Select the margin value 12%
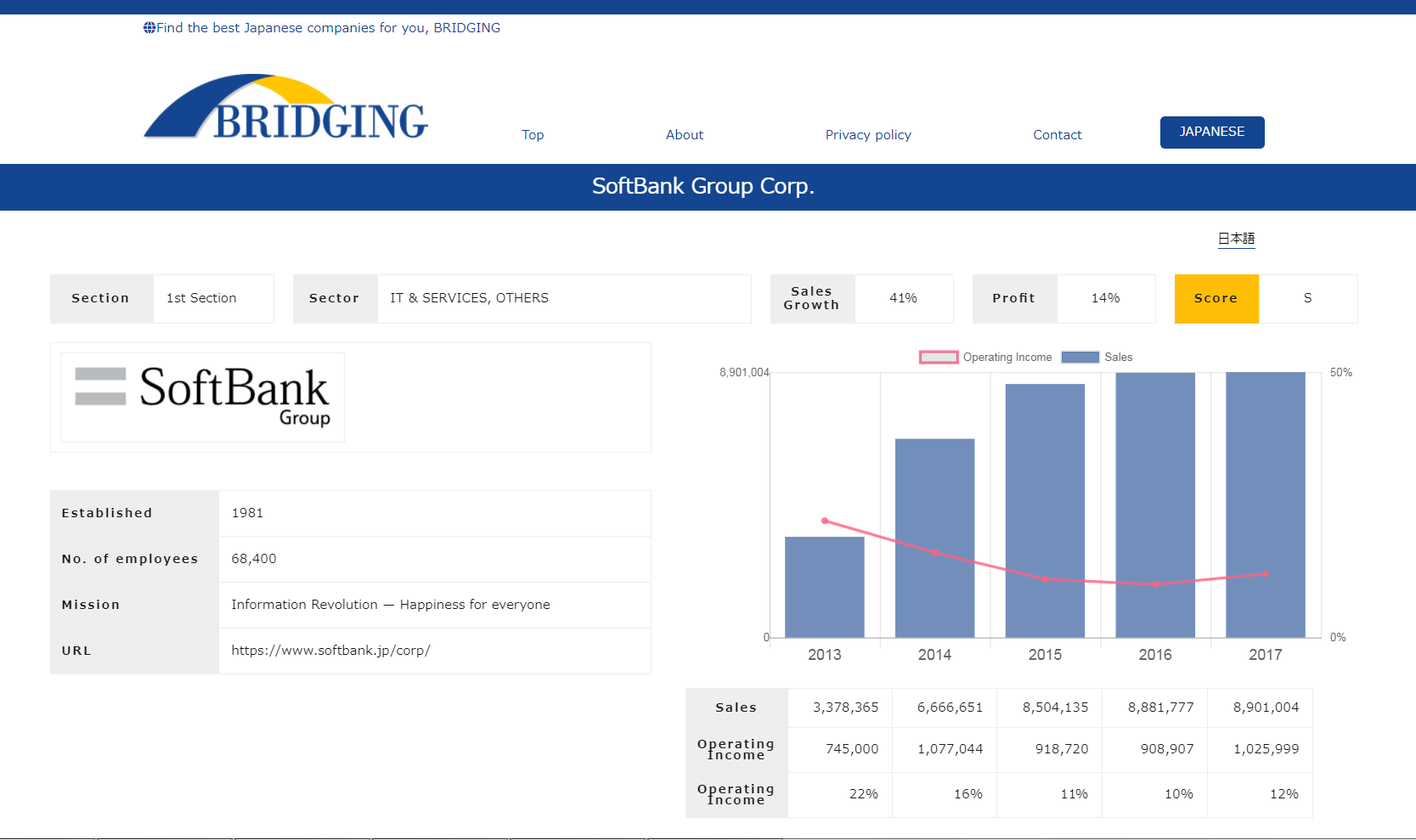 (x=1284, y=794)
